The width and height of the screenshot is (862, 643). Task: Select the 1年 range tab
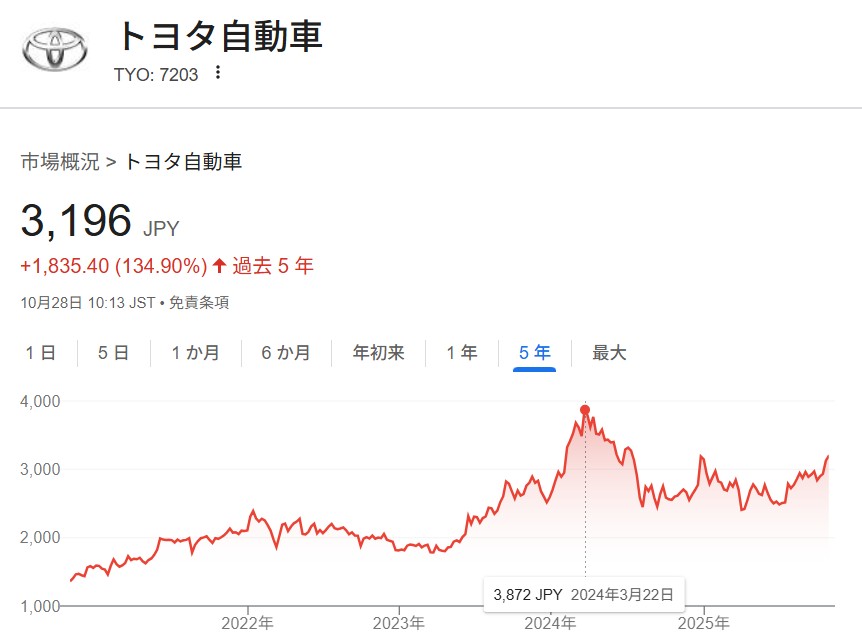pyautogui.click(x=461, y=353)
